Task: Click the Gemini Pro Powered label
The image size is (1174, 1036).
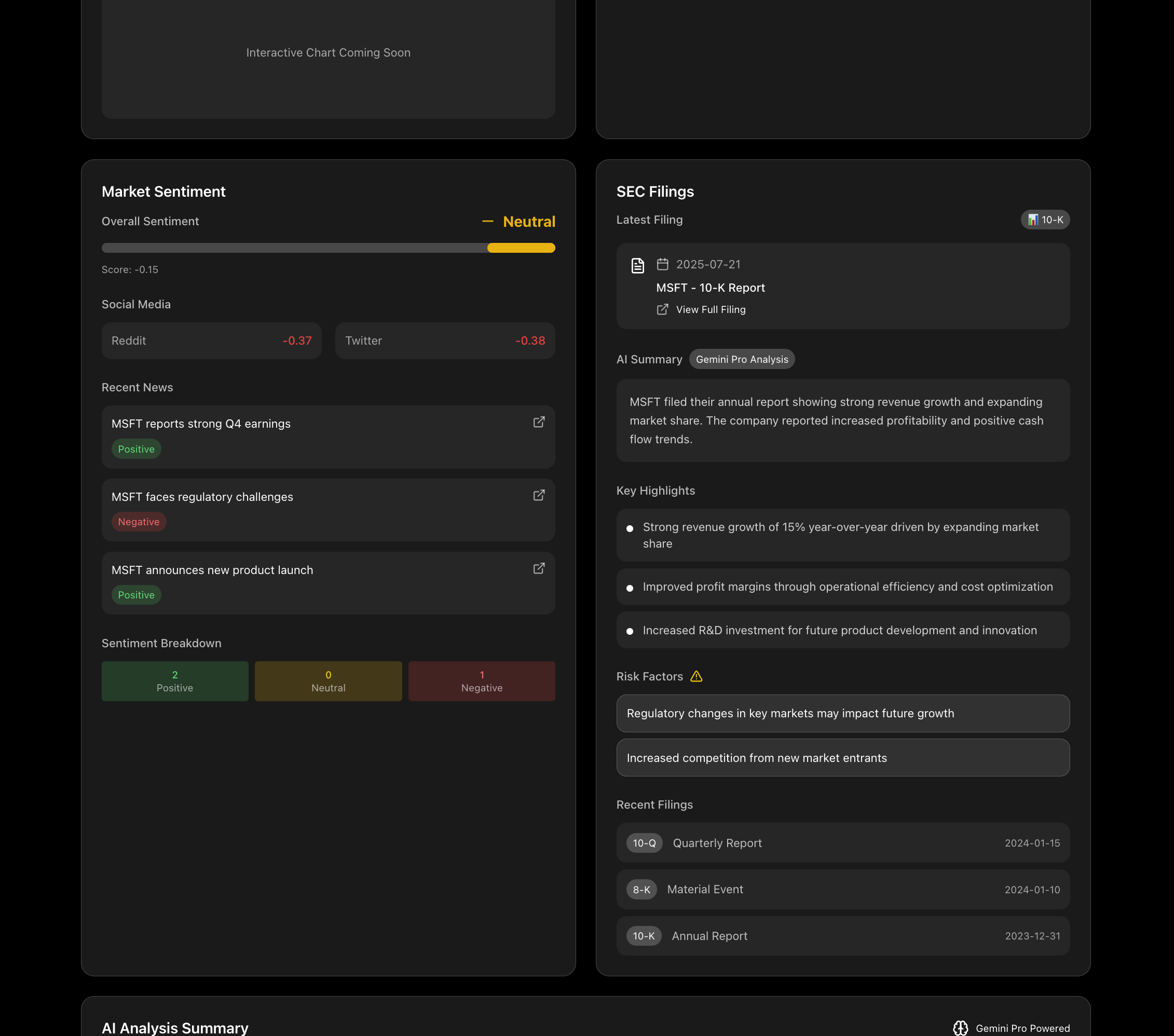Action: click(x=1022, y=1029)
